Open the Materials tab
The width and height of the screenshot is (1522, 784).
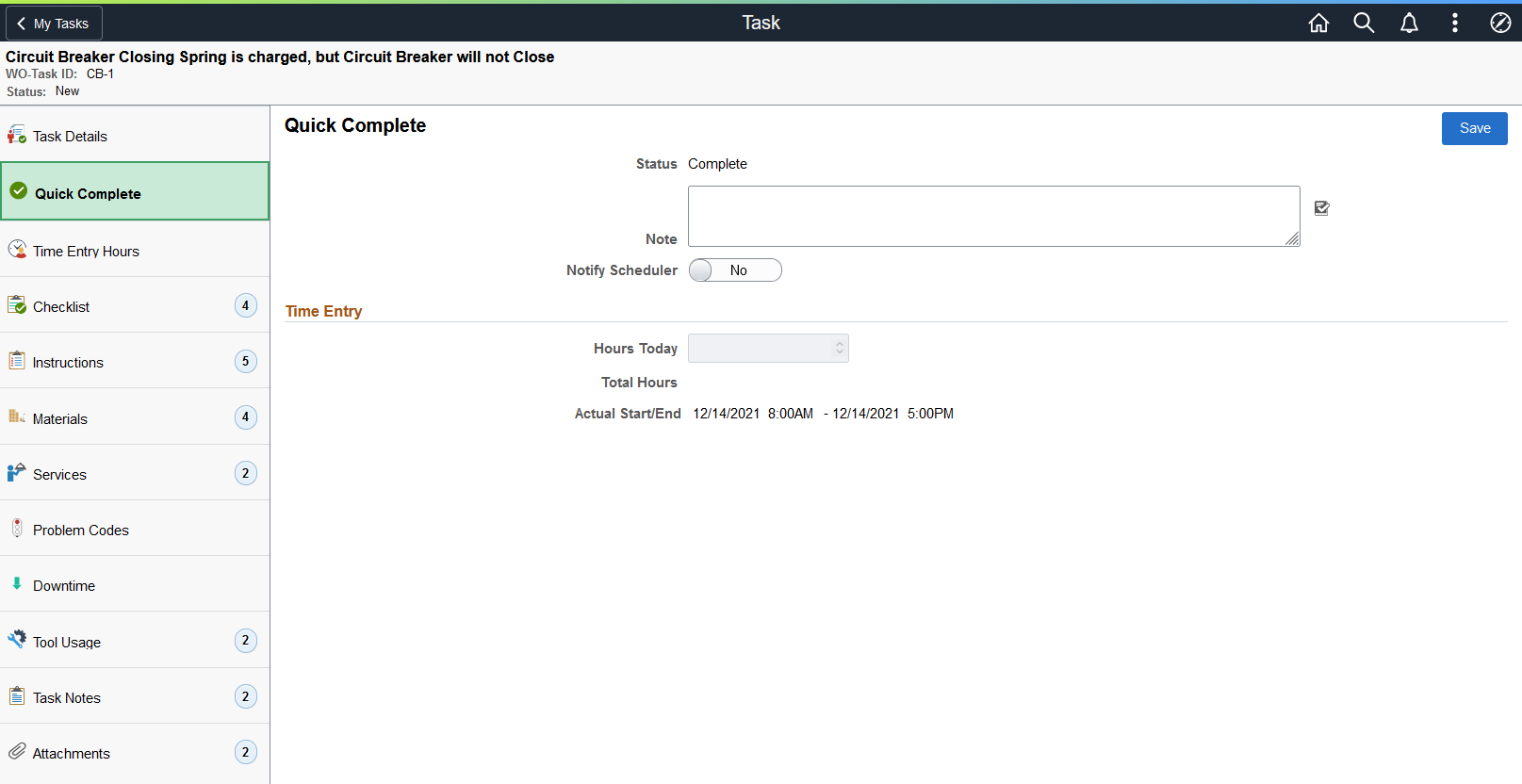[x=135, y=416]
